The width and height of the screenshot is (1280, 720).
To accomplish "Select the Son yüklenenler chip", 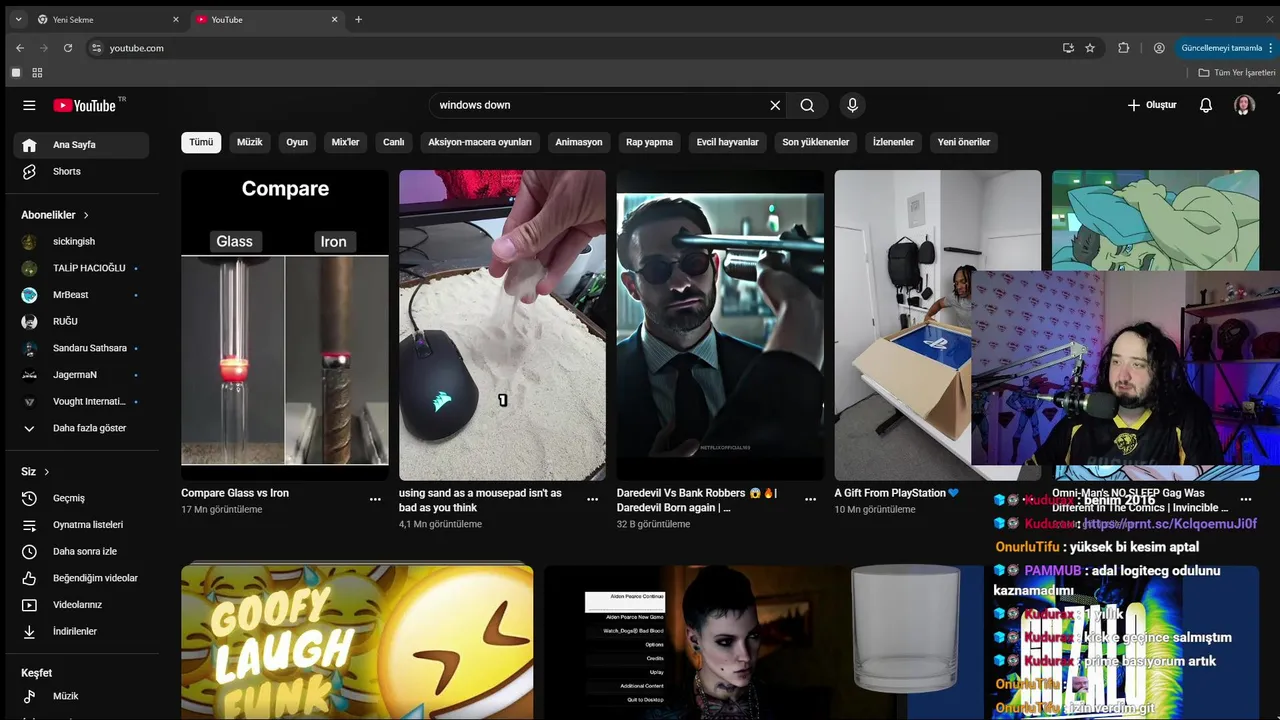I will (x=816, y=142).
